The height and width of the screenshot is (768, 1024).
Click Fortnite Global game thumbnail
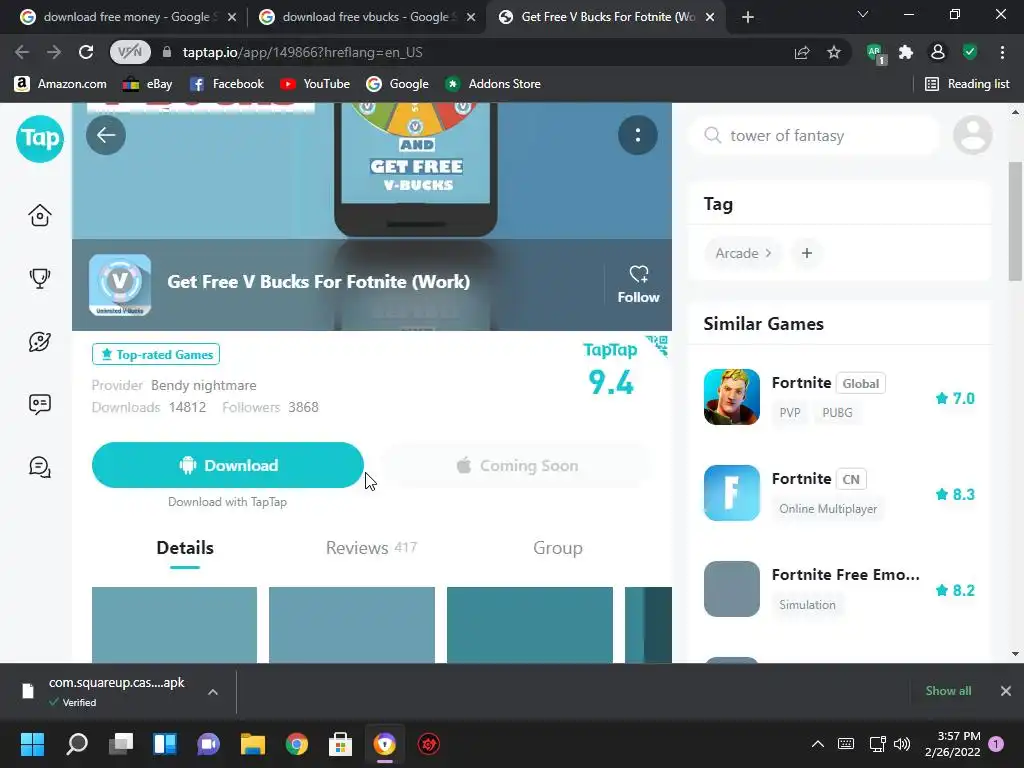(731, 397)
